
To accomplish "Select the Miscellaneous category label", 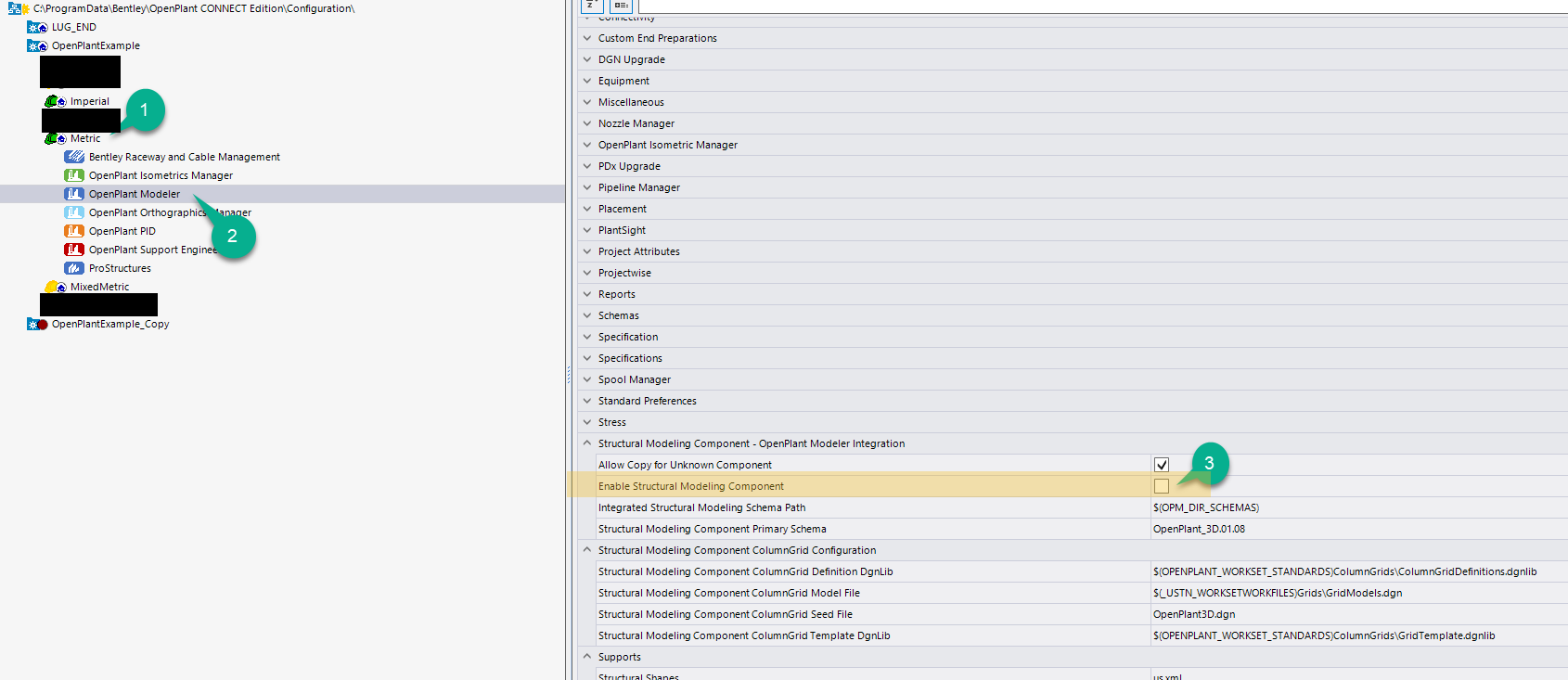I will (x=631, y=102).
